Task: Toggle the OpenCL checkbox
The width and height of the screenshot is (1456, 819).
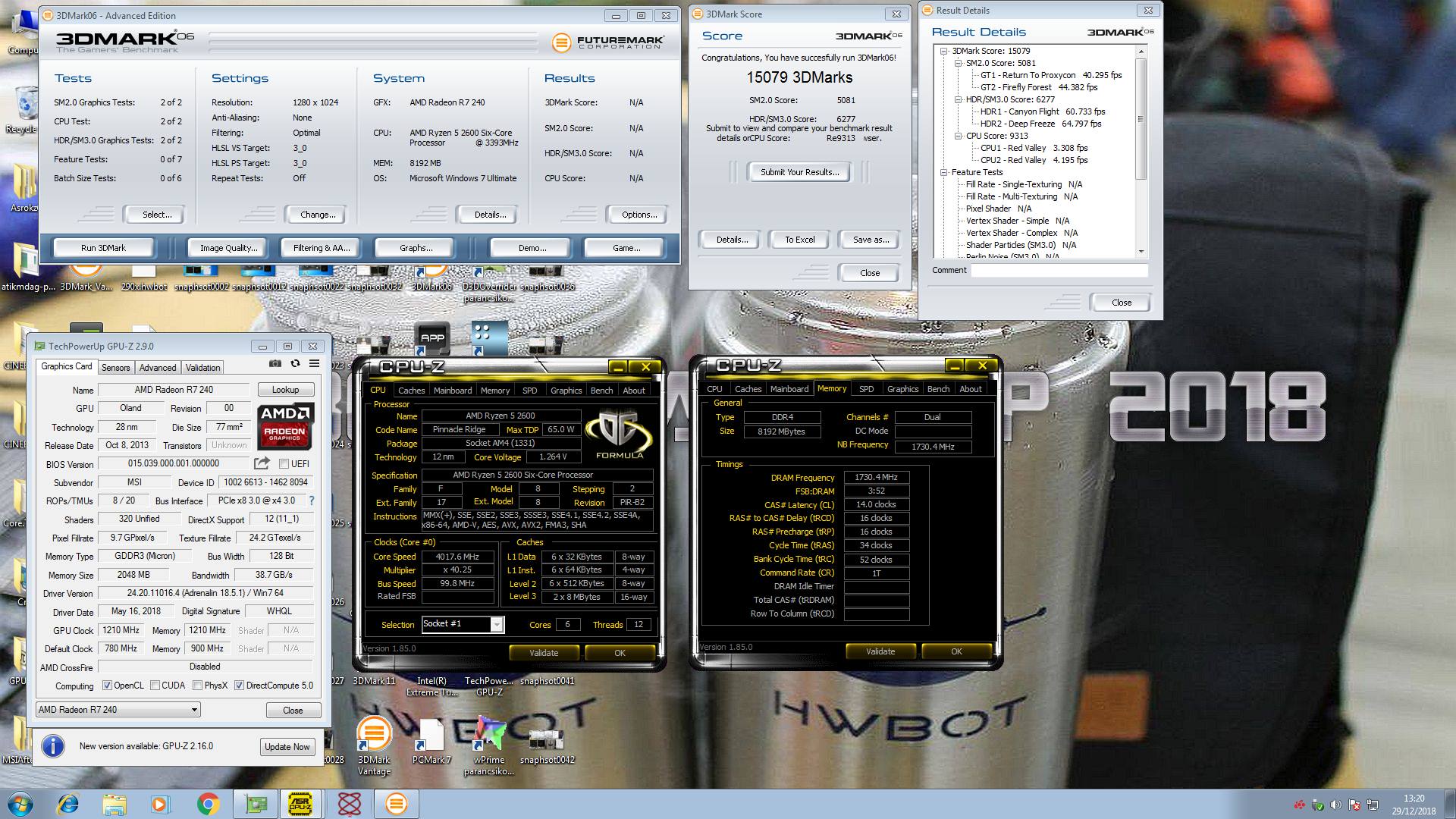Action: pyautogui.click(x=108, y=686)
